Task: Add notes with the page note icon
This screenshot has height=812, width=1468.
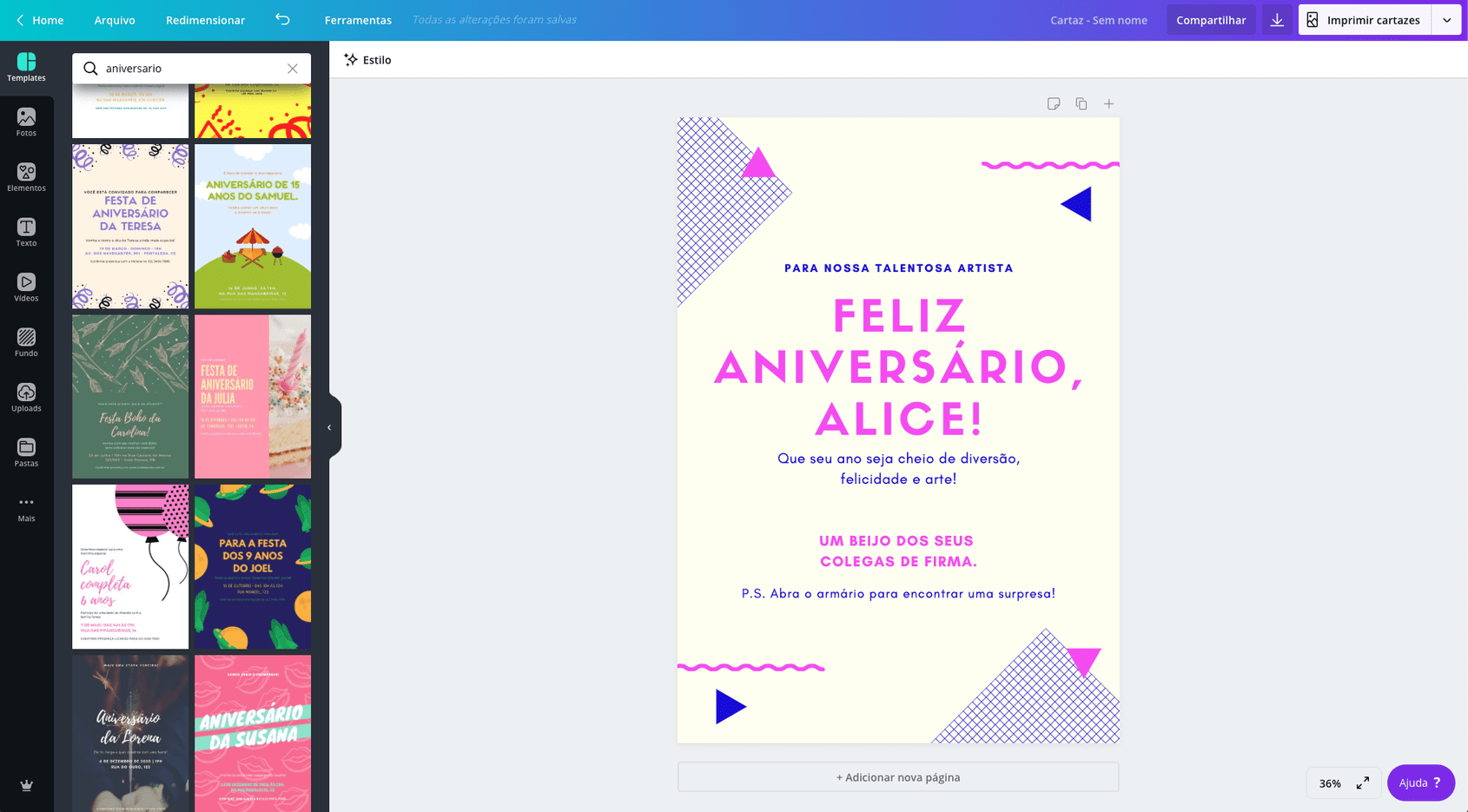Action: point(1054,104)
